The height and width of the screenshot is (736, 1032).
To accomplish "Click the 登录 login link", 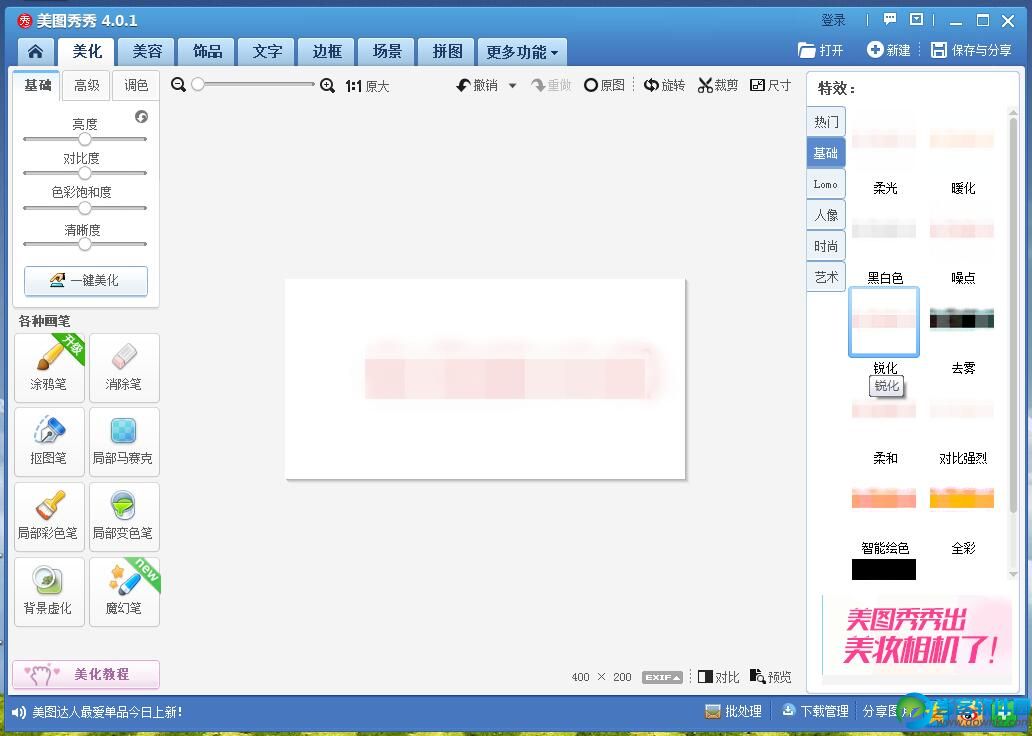I will click(833, 20).
